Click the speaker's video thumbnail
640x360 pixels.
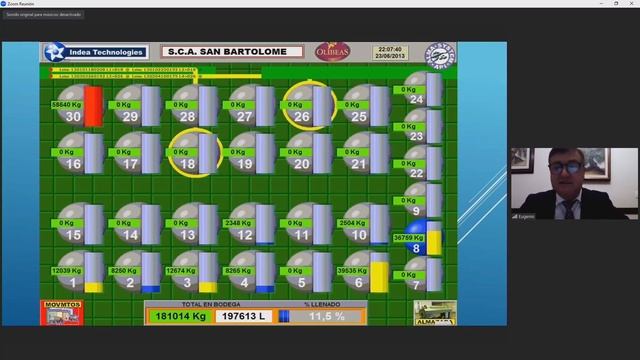click(574, 184)
